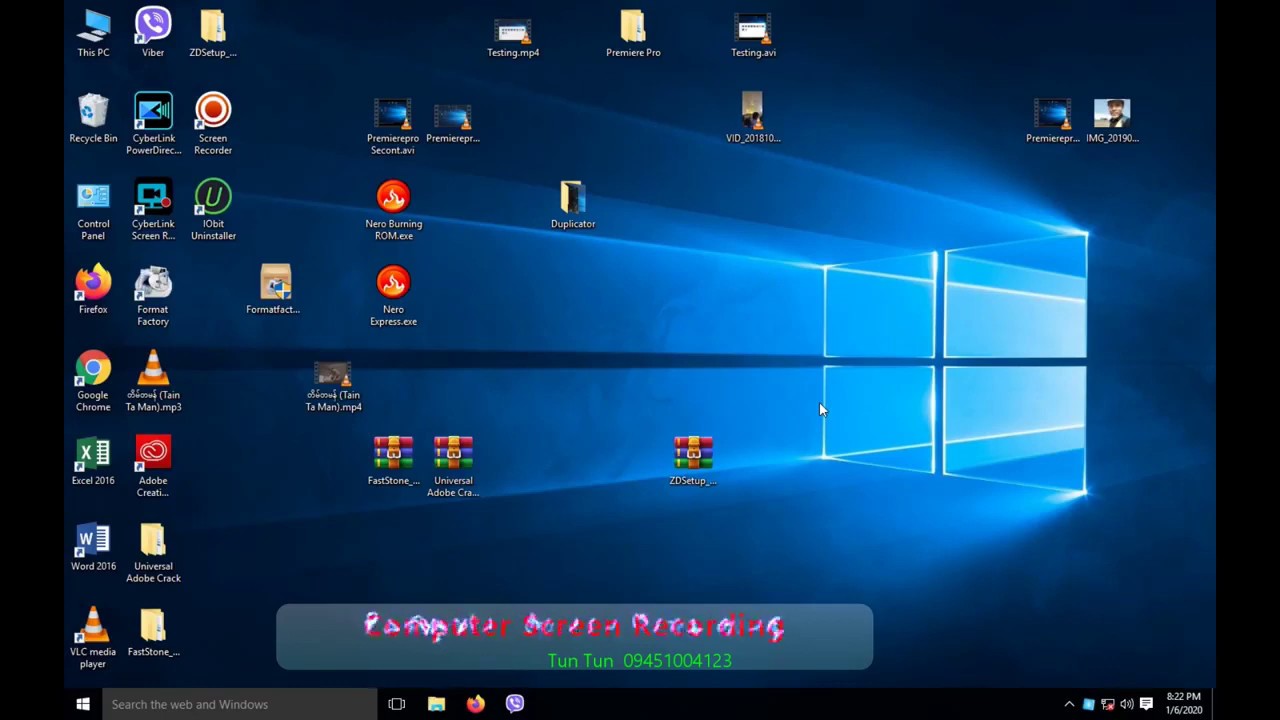Open the Firefox shortcut on the desktop
The height and width of the screenshot is (720, 1280).
(93, 290)
